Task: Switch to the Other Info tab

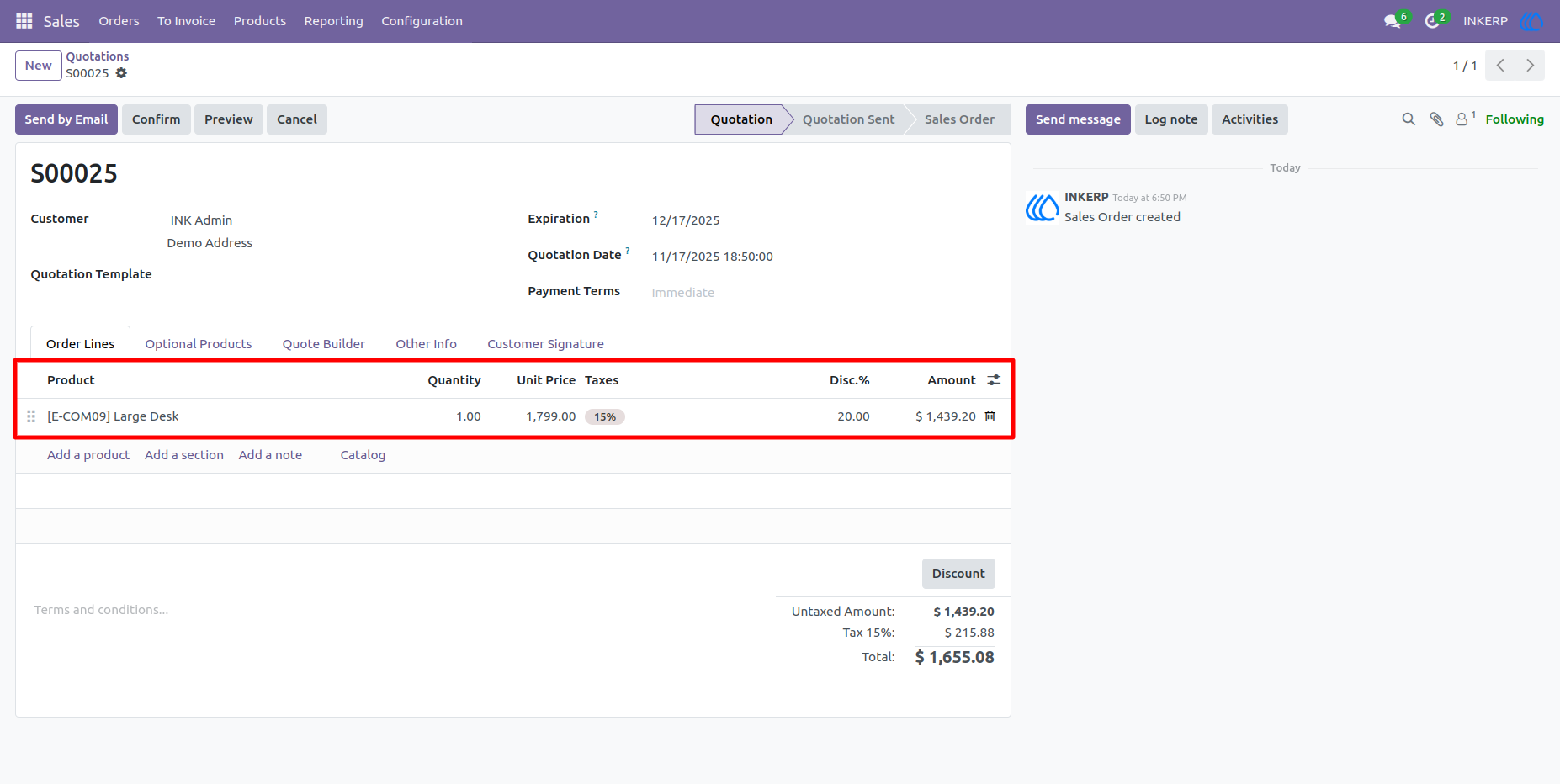Action: point(426,344)
